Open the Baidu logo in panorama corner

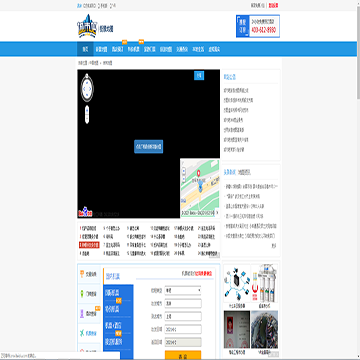[85, 211]
